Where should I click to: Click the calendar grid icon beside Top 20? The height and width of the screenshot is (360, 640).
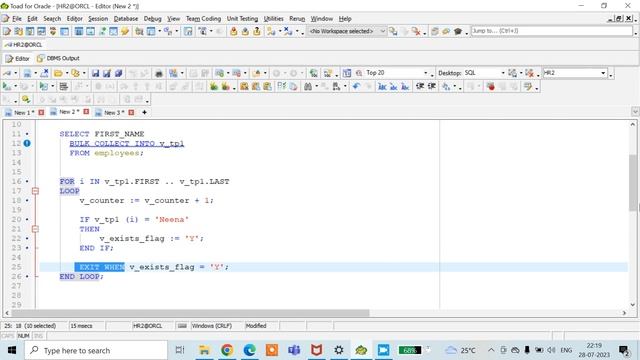pyautogui.click(x=347, y=73)
